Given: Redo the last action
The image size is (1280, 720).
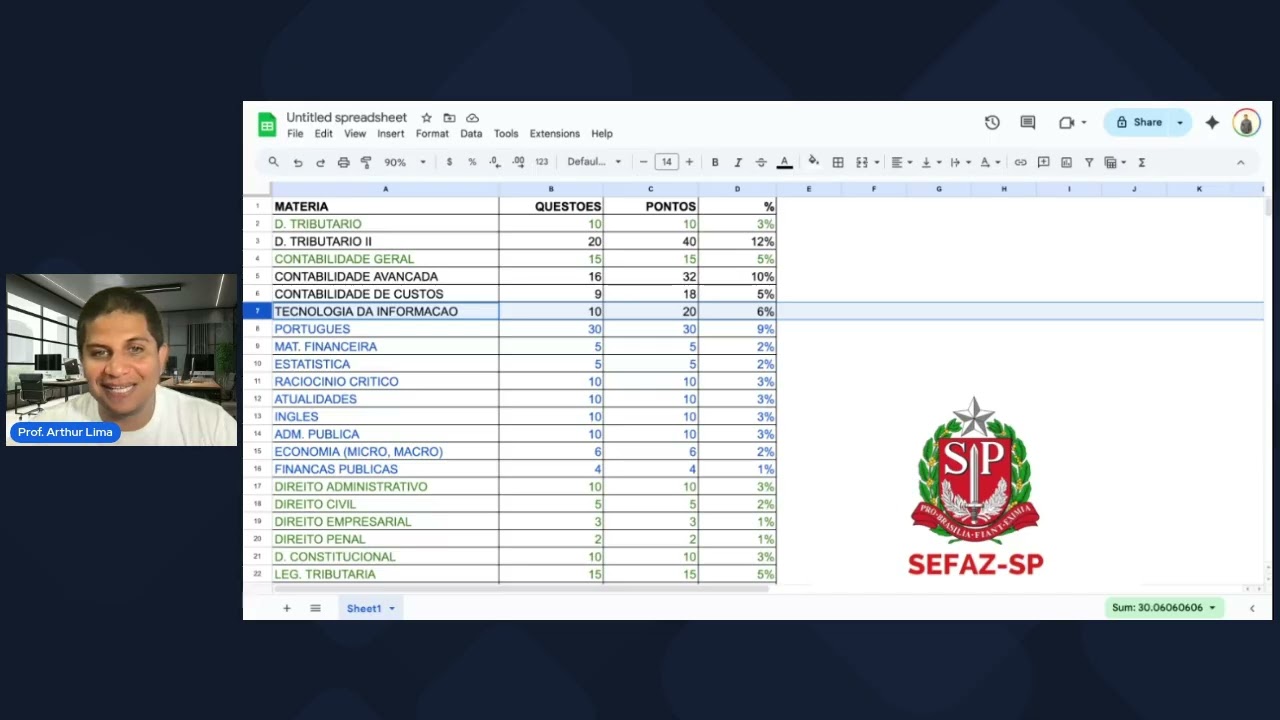Looking at the screenshot, I should pyautogui.click(x=320, y=162).
